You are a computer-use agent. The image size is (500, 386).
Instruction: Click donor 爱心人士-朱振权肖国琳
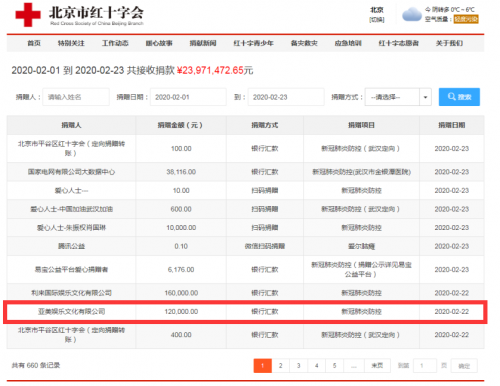(x=71, y=228)
